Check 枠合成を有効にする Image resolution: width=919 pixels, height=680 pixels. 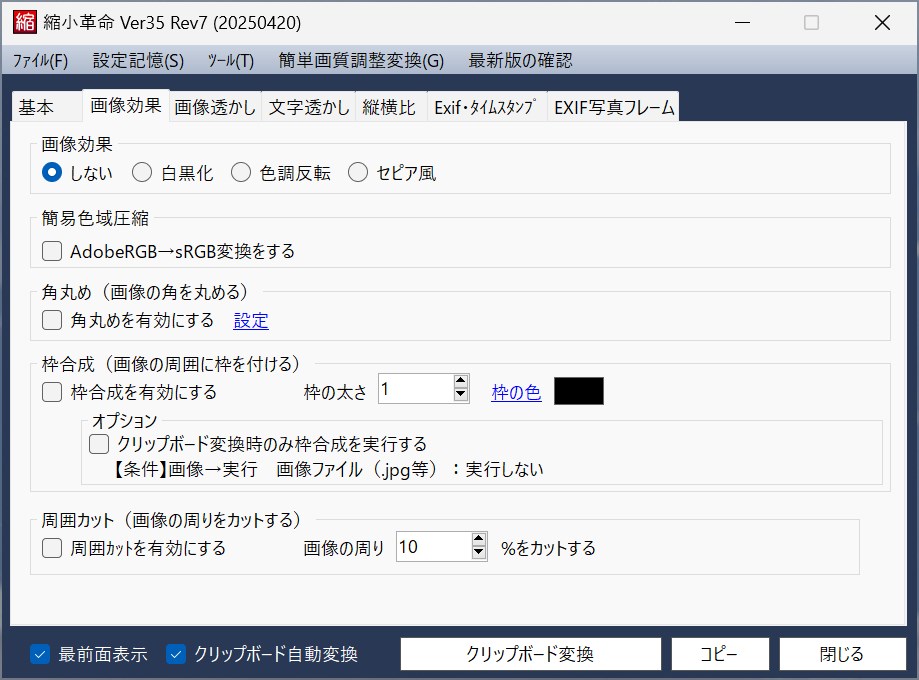[x=52, y=392]
